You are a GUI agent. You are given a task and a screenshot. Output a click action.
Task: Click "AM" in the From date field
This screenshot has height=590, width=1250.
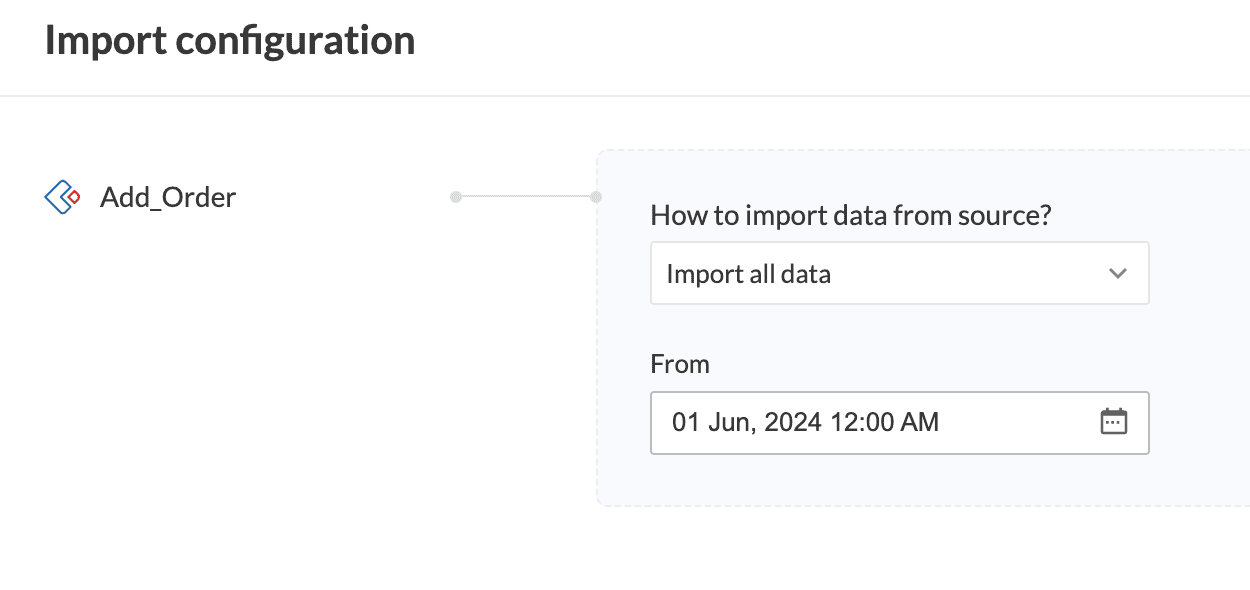tap(921, 422)
